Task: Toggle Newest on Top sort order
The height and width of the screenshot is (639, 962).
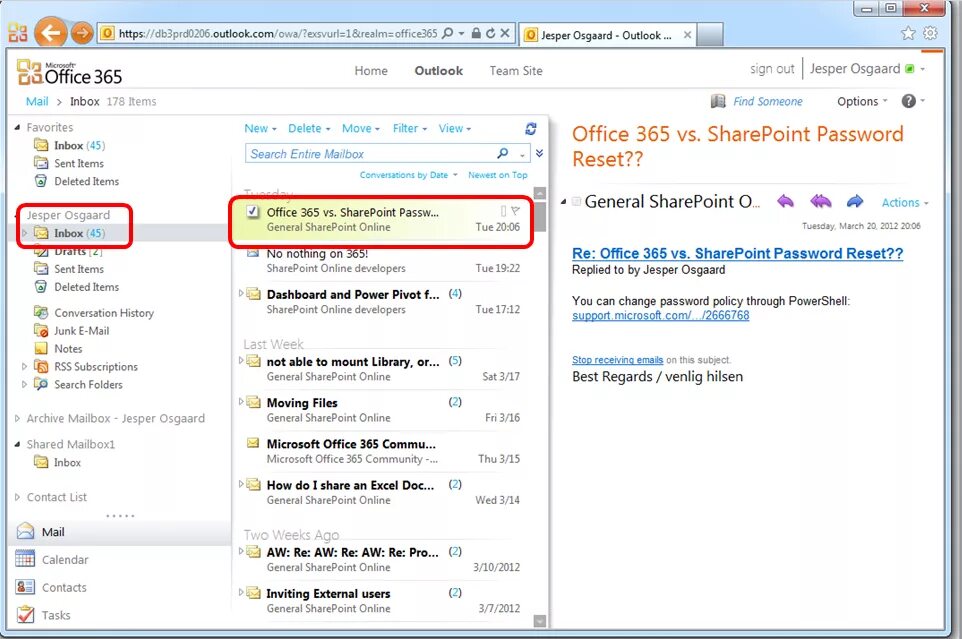Action: coord(498,175)
